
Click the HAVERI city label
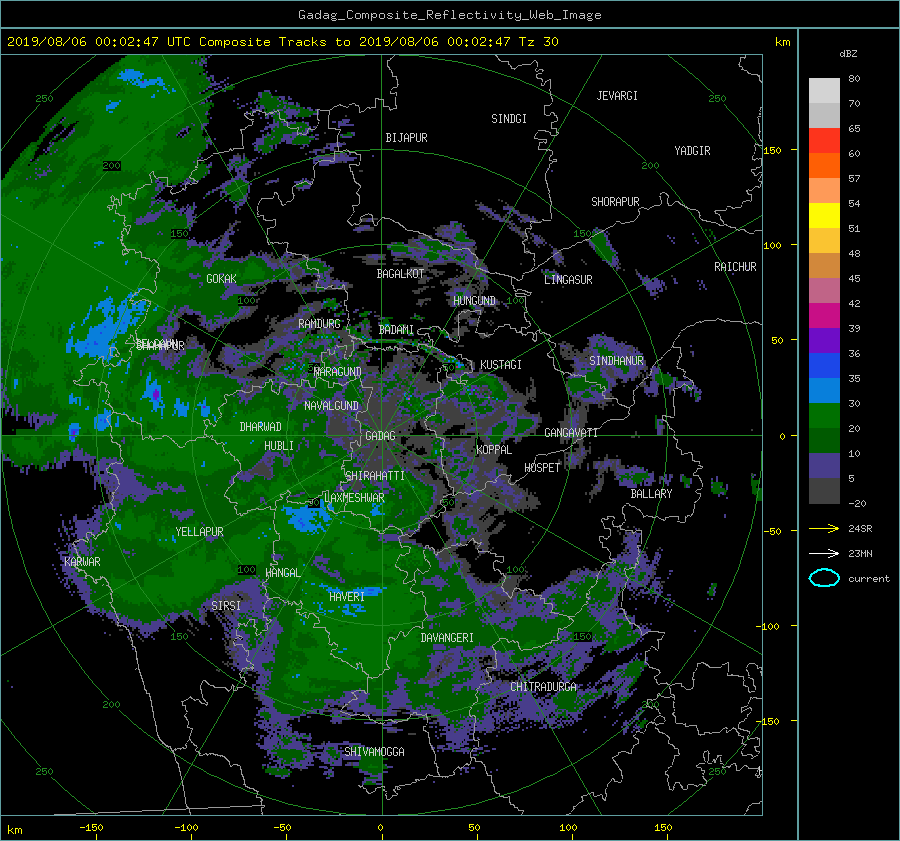pos(347,597)
